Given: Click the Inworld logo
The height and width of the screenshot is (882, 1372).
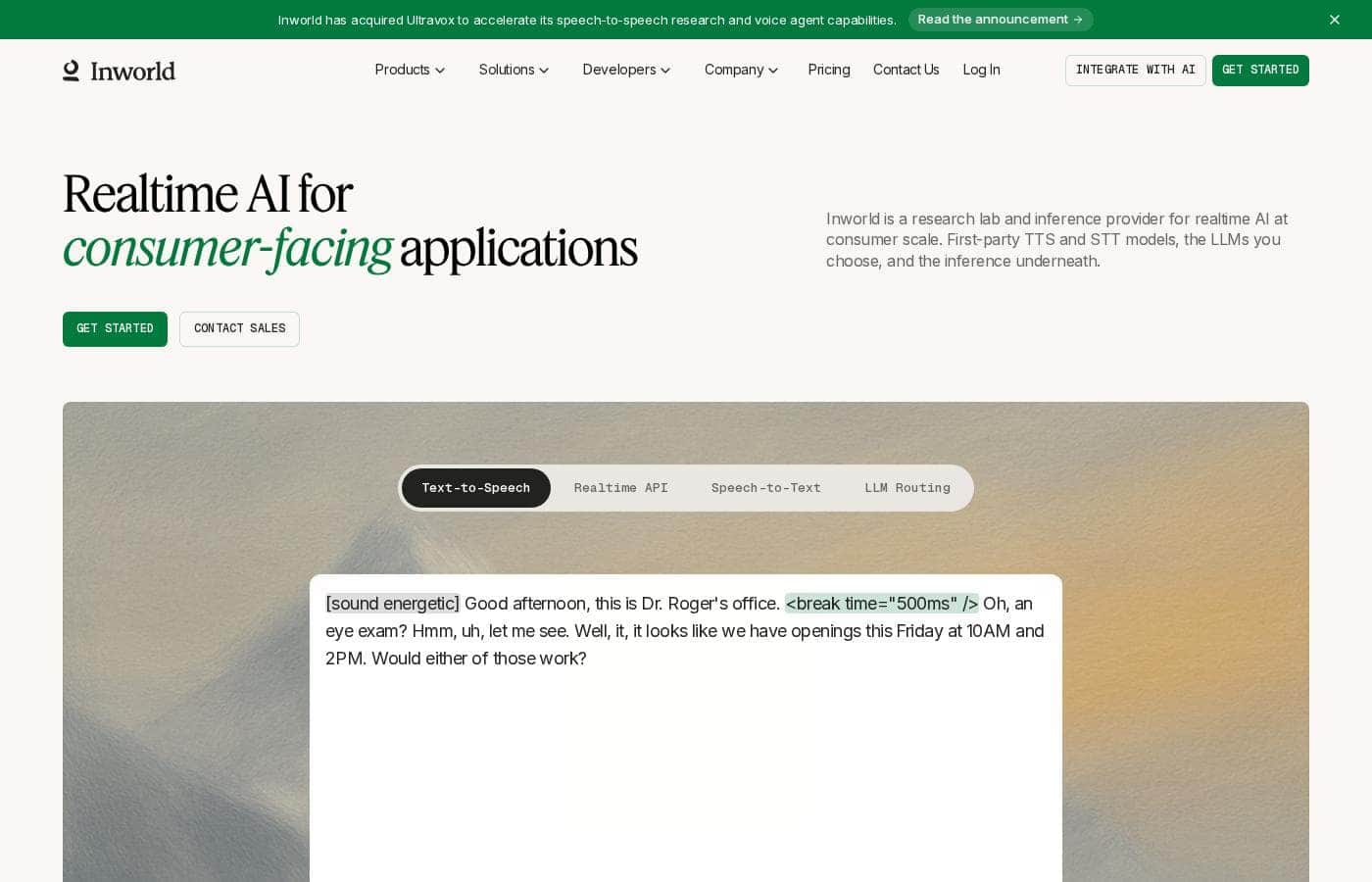Looking at the screenshot, I should click(119, 71).
